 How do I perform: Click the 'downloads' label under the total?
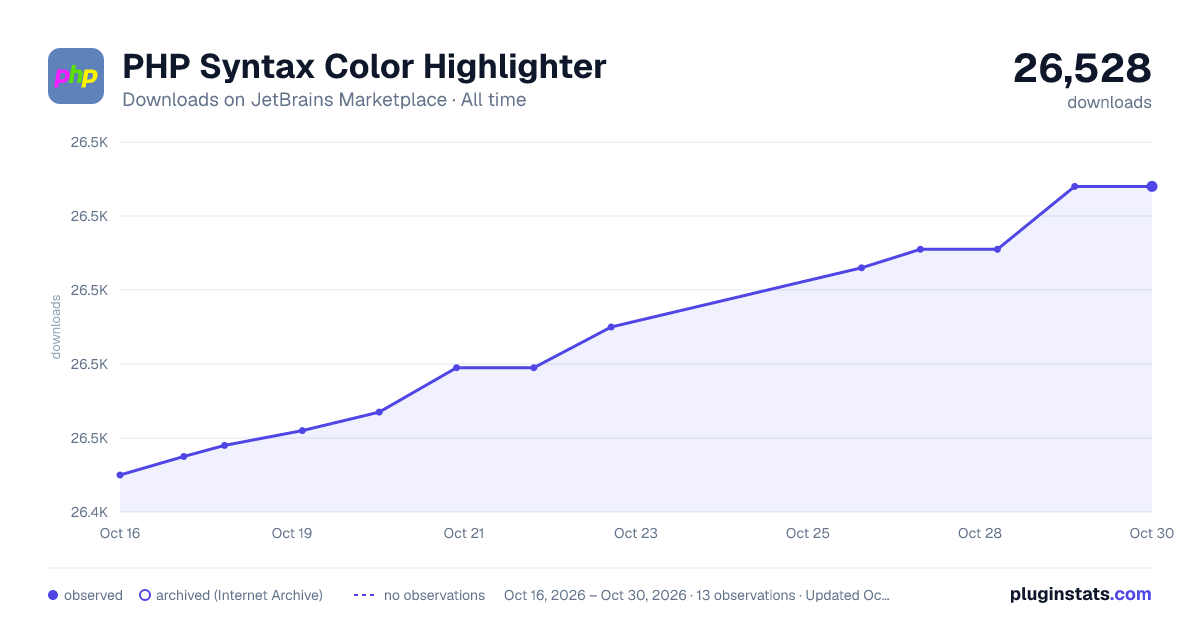tap(1109, 102)
